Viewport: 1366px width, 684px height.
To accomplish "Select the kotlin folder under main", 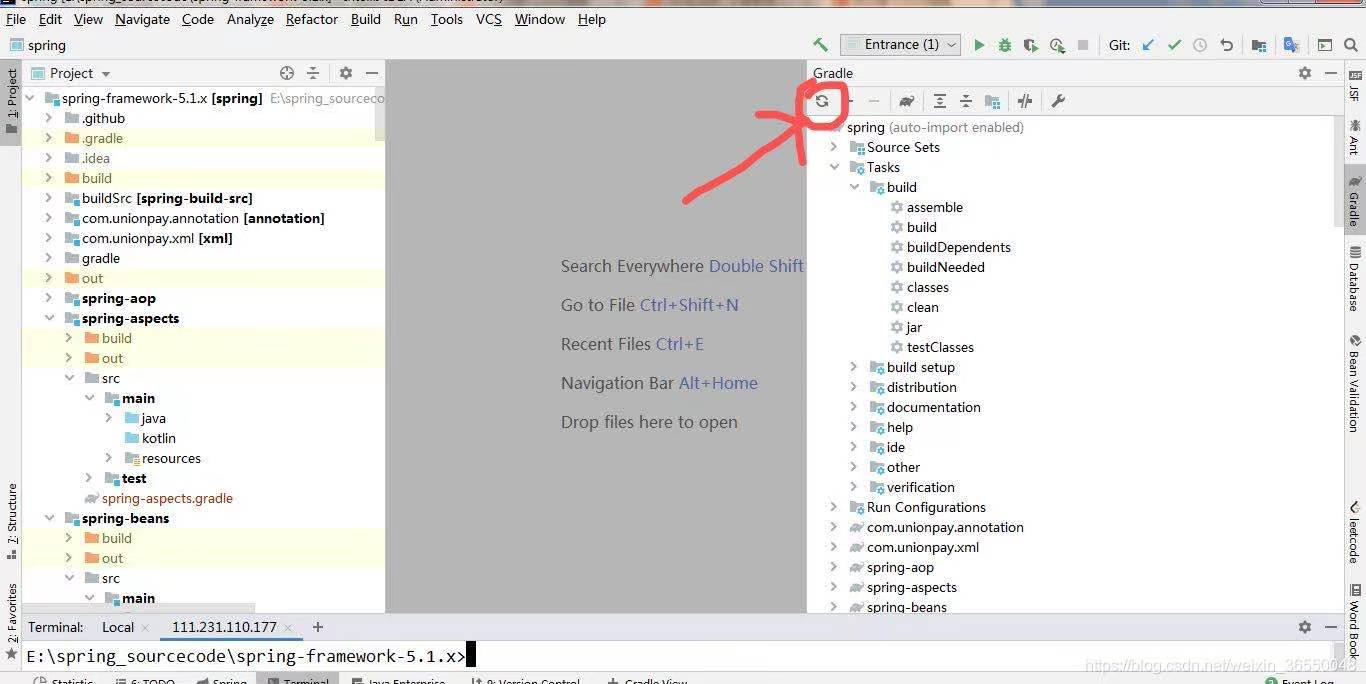I will point(158,438).
